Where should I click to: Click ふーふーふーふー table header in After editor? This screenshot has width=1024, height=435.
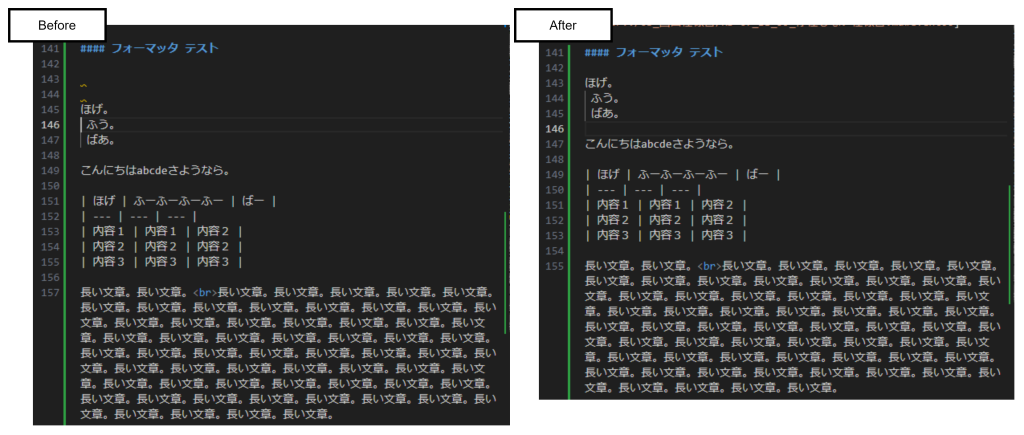pos(683,174)
